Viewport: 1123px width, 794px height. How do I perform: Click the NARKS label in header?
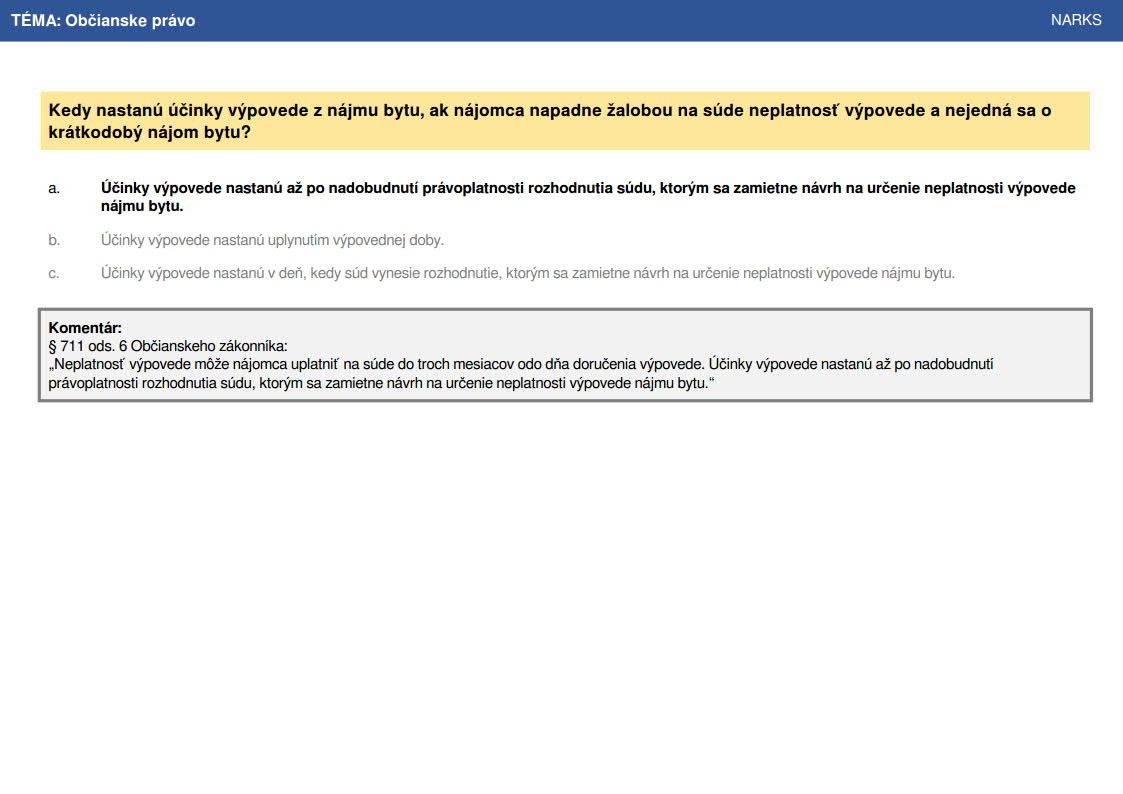(x=1076, y=20)
